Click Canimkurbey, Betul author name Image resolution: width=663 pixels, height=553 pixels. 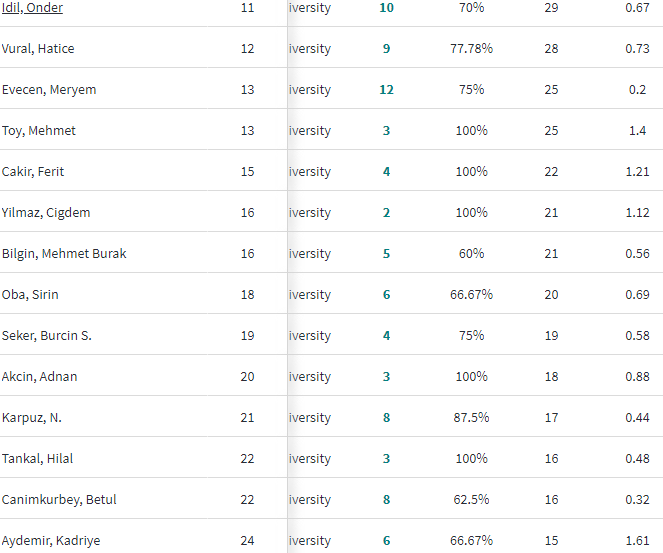[59, 500]
